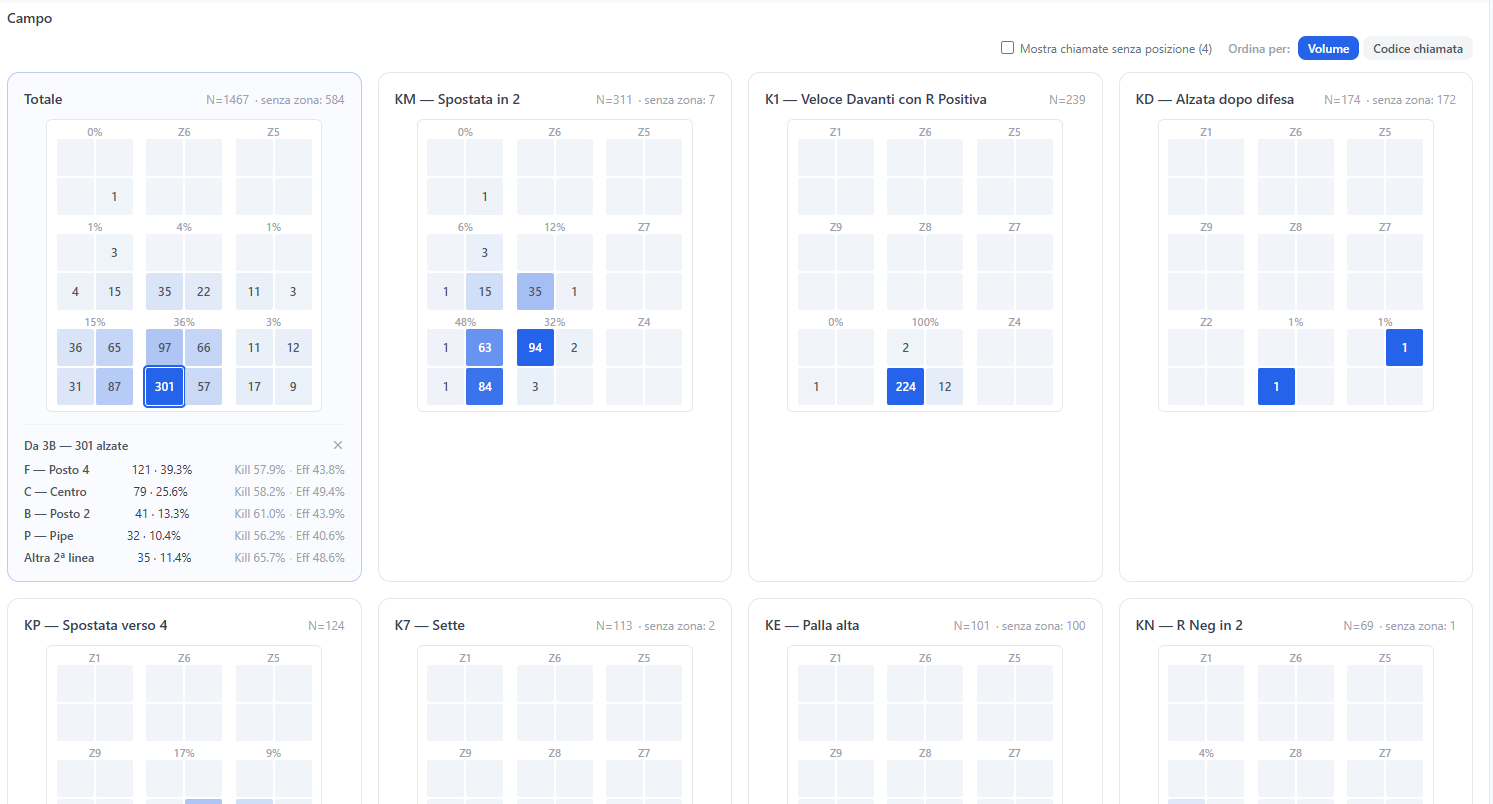Click the 121 · 39.3% value for Posto 4
The width and height of the screenshot is (1493, 804).
pos(162,469)
